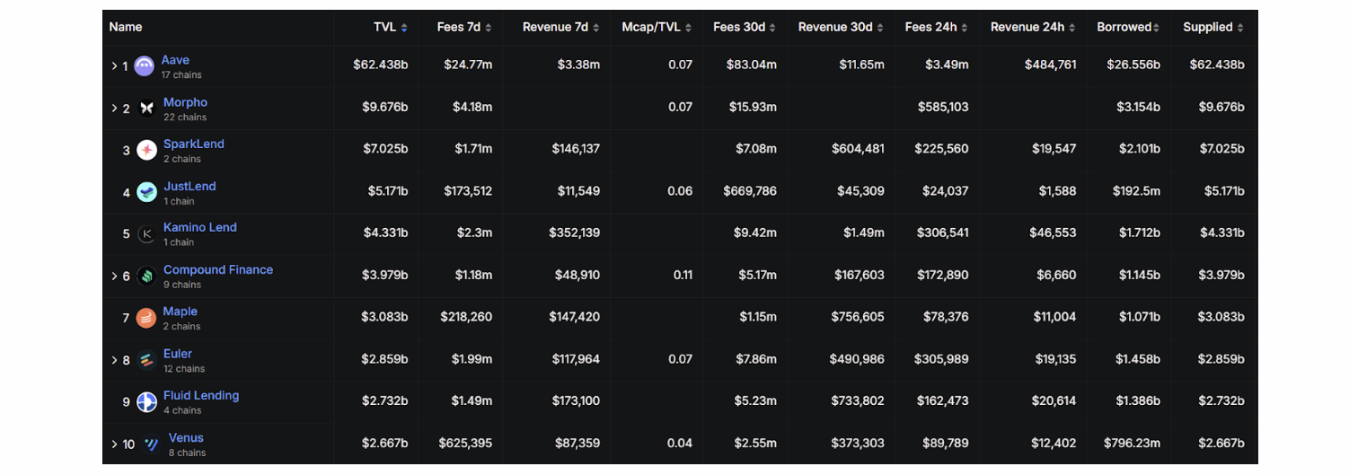The width and height of the screenshot is (1353, 476).
Task: Click the Name column header
Action: (x=125, y=27)
